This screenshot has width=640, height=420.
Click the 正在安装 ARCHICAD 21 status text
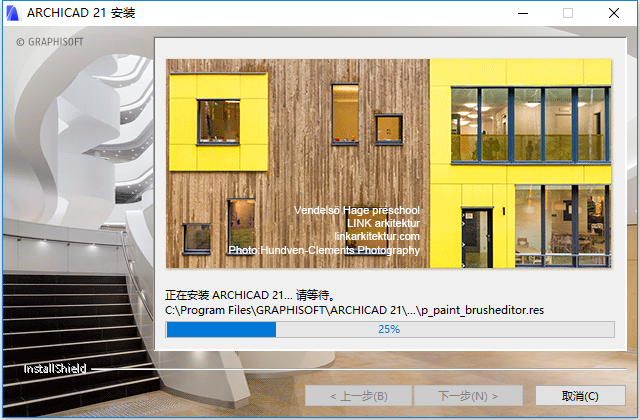(x=250, y=295)
